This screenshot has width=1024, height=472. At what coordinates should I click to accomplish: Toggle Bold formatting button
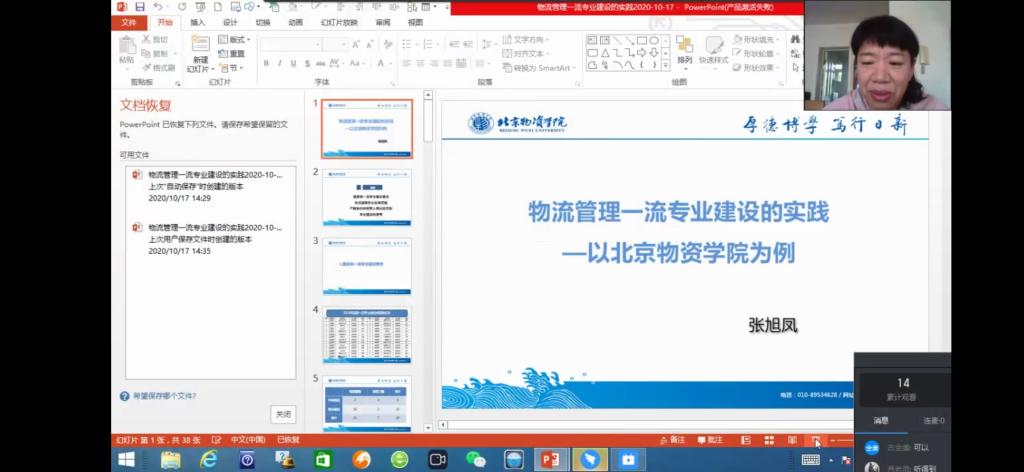(266, 63)
